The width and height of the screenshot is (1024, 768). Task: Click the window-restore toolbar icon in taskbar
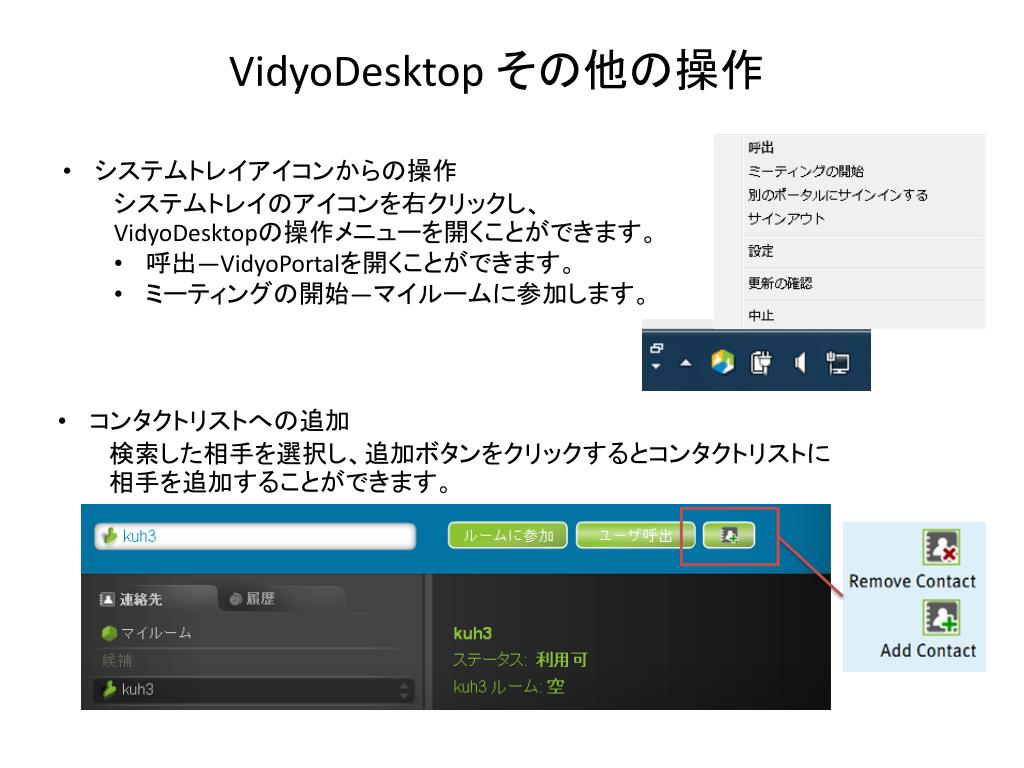click(x=657, y=348)
